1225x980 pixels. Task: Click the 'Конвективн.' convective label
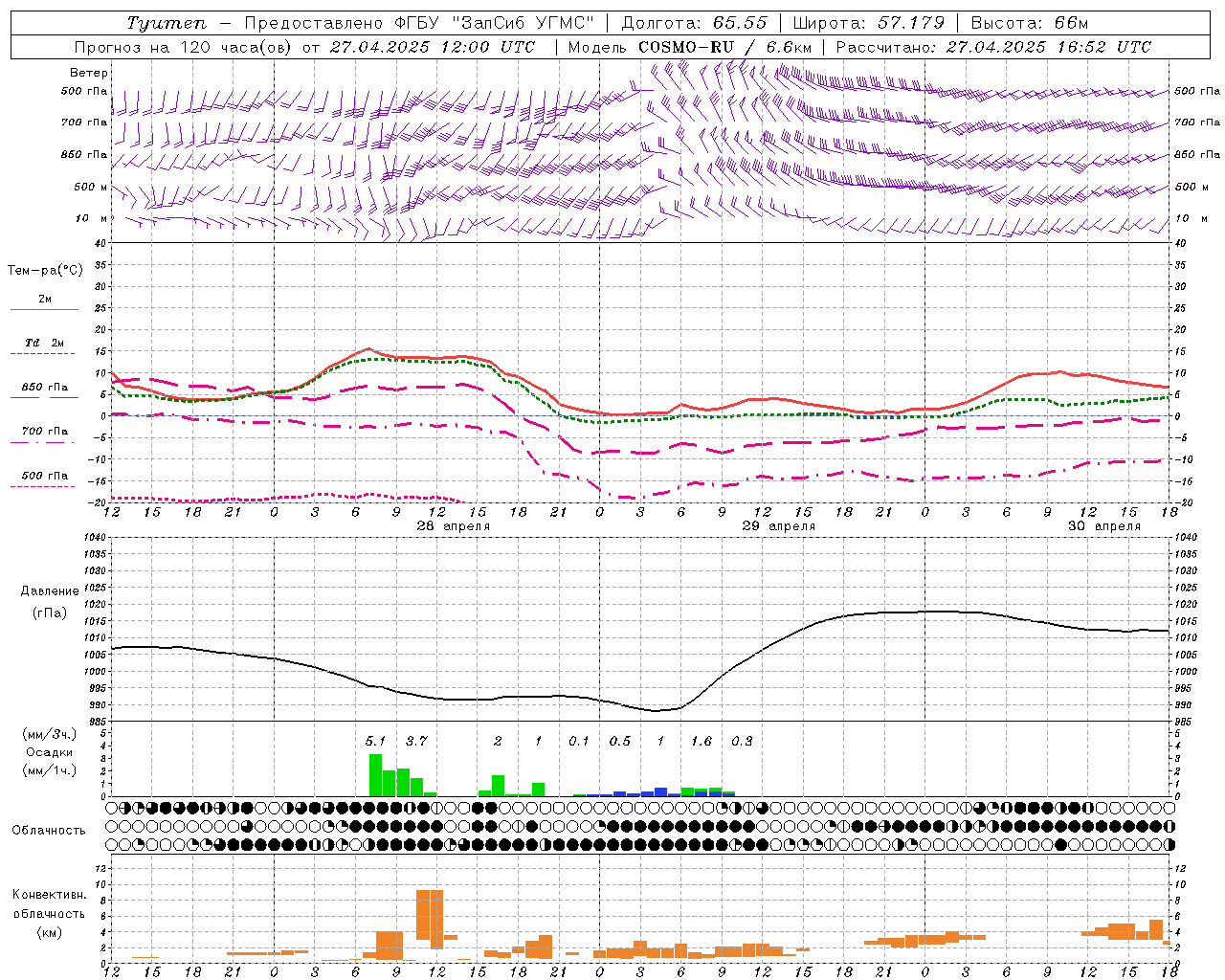[x=50, y=895]
